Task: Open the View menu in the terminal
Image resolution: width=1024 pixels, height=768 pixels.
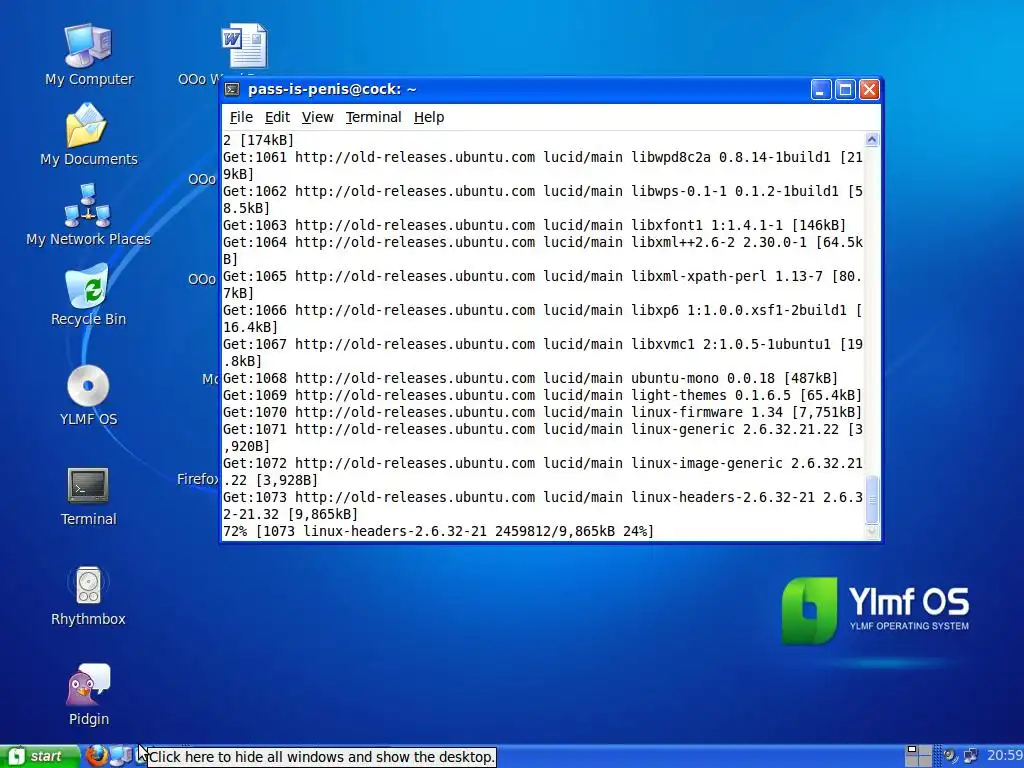Action: [x=317, y=117]
